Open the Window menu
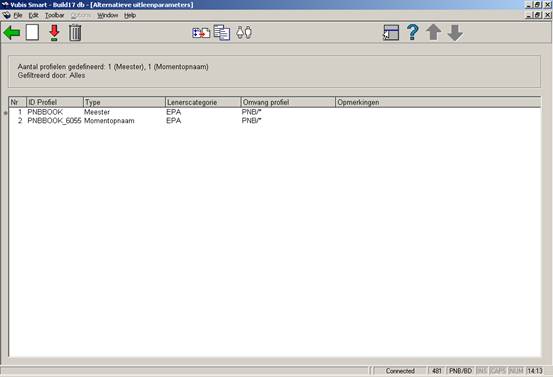553x377 pixels. [x=108, y=16]
